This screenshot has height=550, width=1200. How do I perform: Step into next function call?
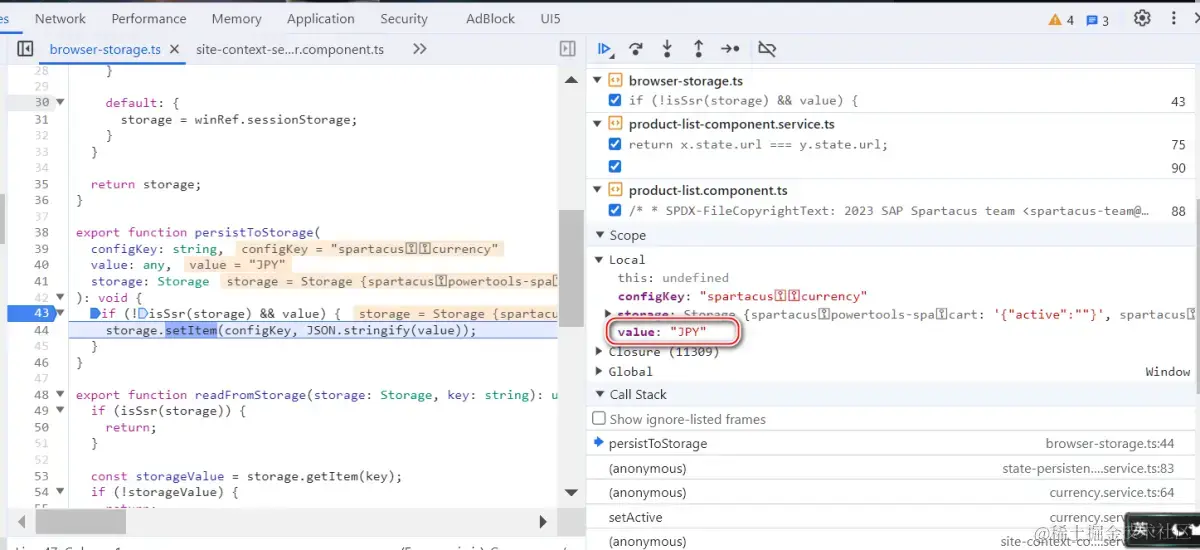click(x=667, y=49)
